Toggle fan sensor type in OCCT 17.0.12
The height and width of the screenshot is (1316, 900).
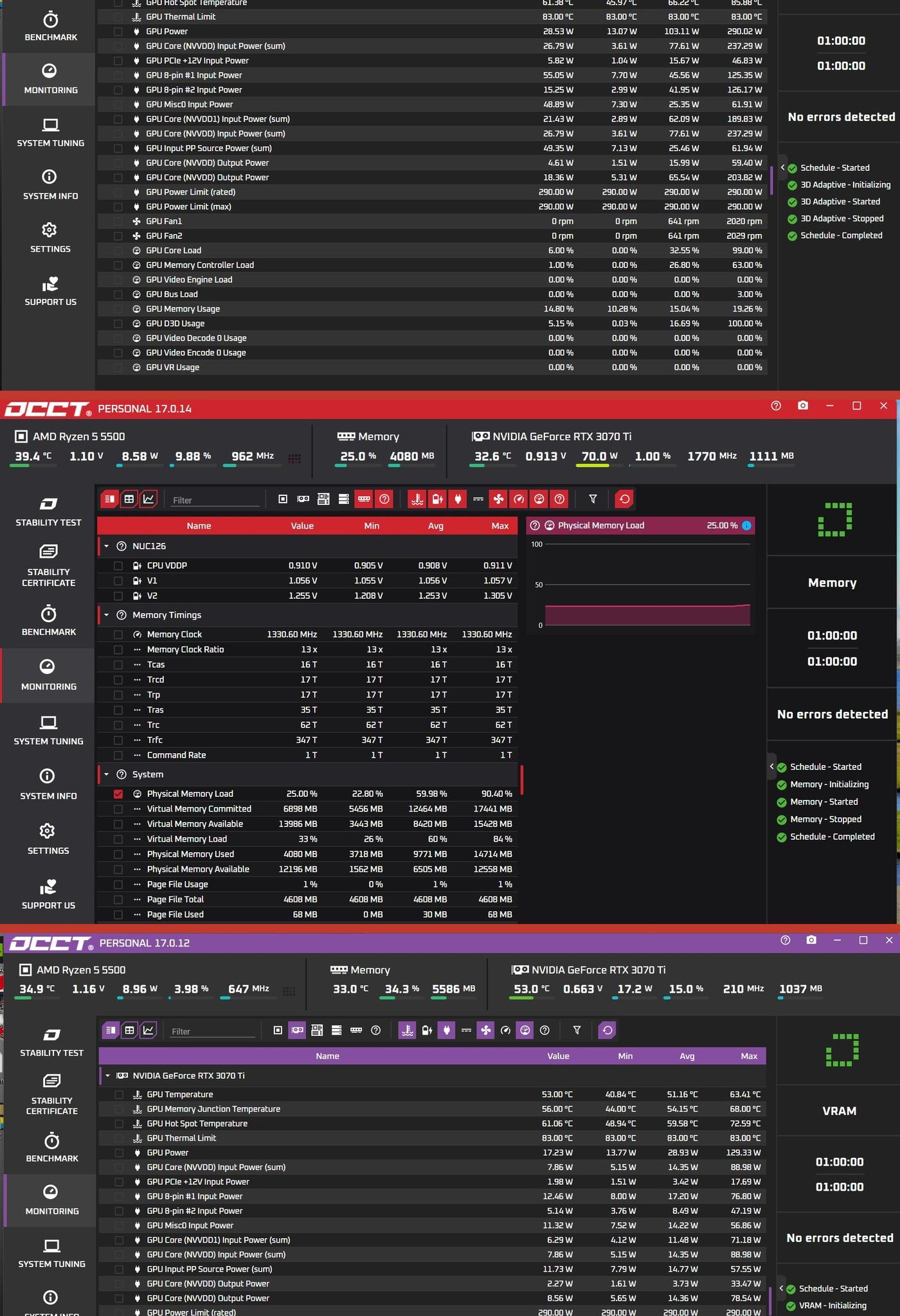tap(486, 1031)
